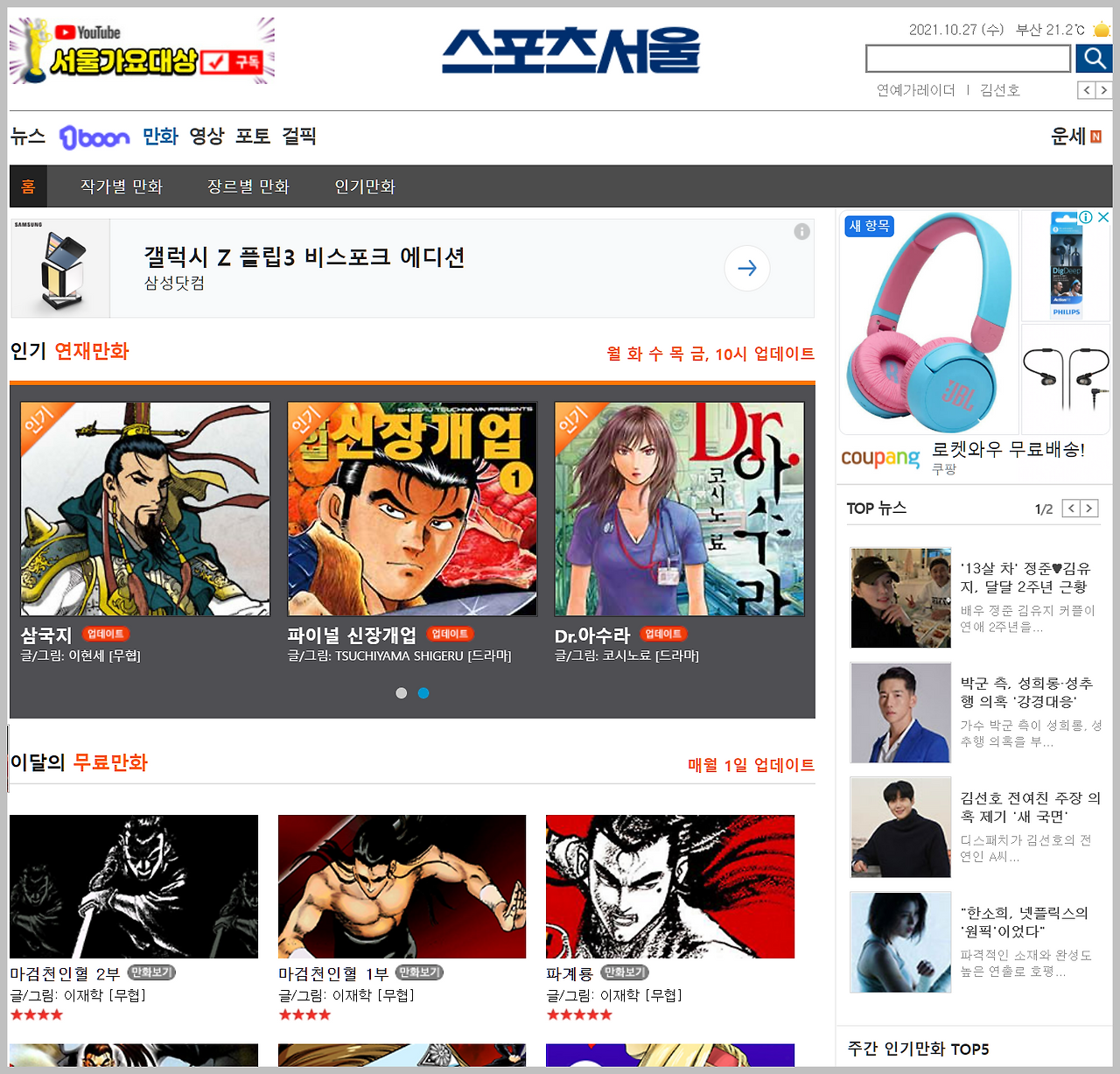This screenshot has width=1120, height=1074.
Task: Click 만화보기 button for 파계룡
Action: tap(625, 972)
